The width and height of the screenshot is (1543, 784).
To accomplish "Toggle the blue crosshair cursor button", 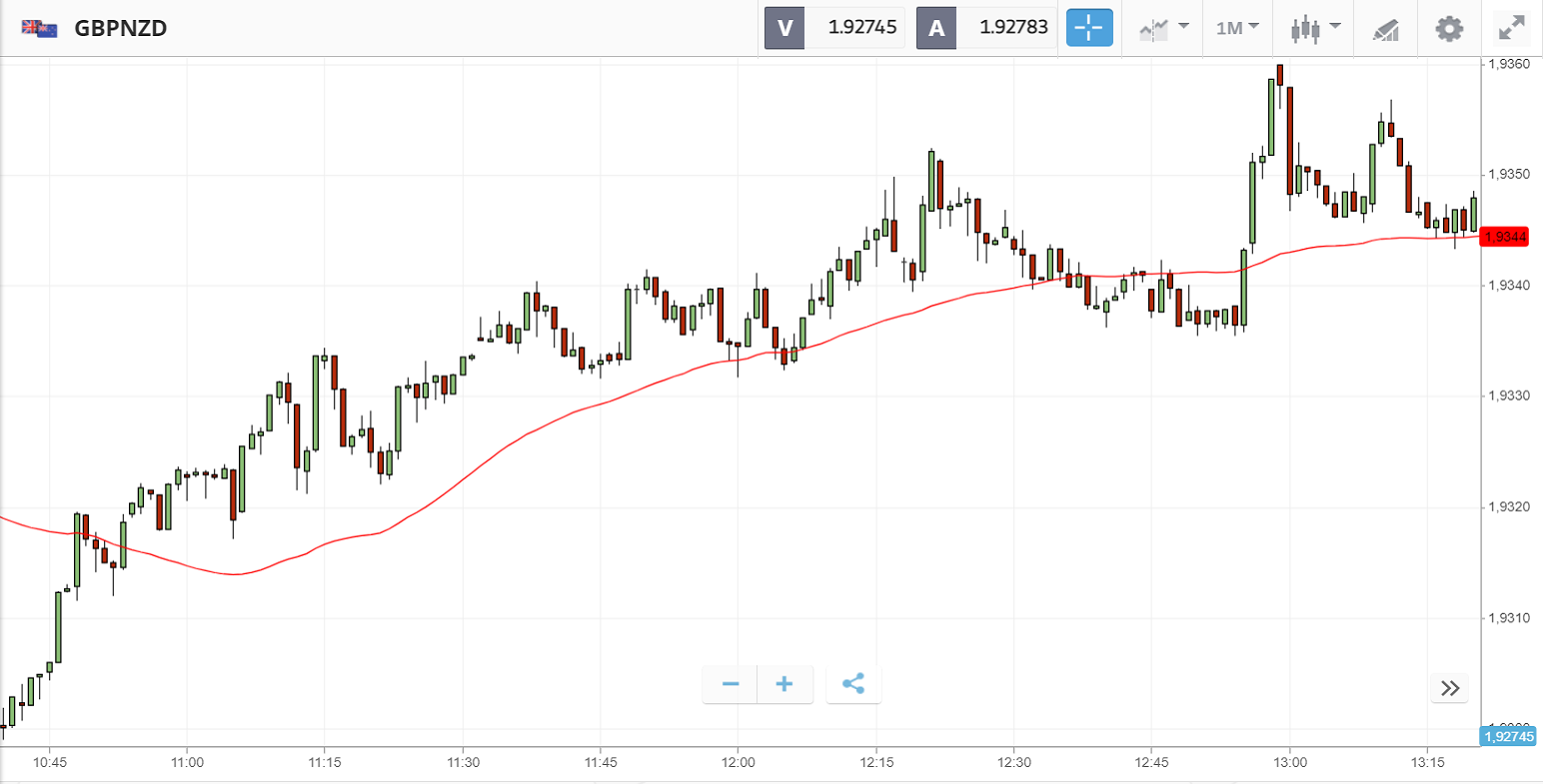I will tap(1089, 28).
